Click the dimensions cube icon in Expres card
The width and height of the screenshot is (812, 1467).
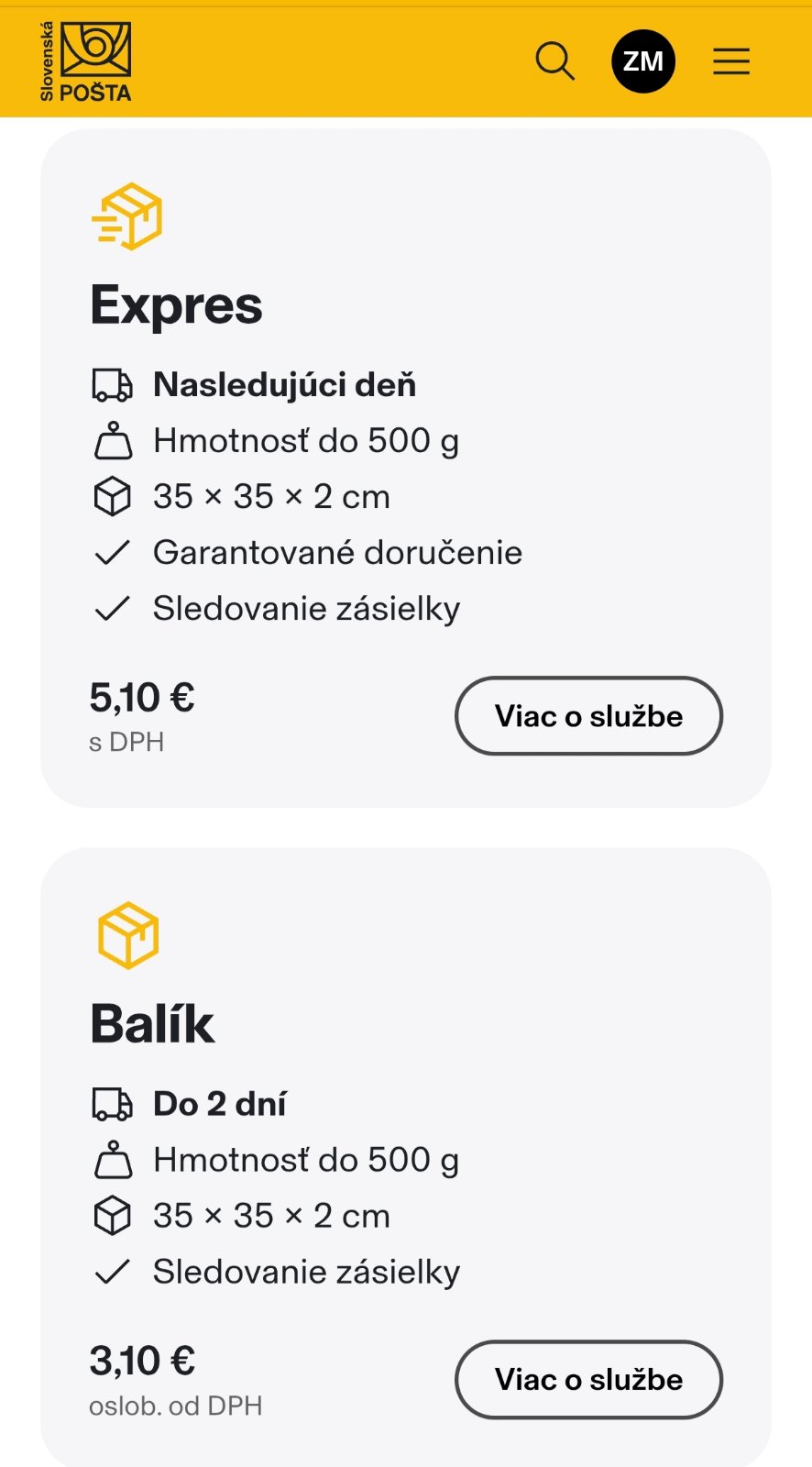tap(113, 497)
